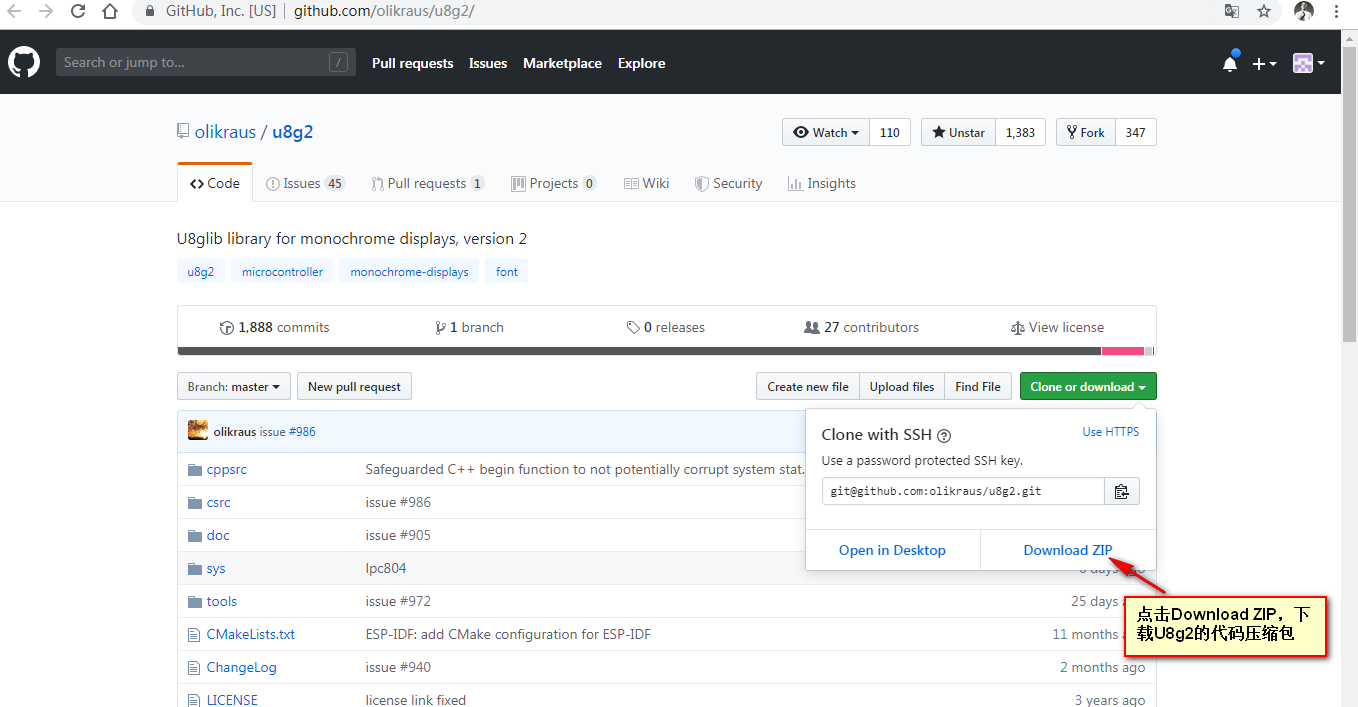Bookmark this page with the star icon

point(1264,12)
